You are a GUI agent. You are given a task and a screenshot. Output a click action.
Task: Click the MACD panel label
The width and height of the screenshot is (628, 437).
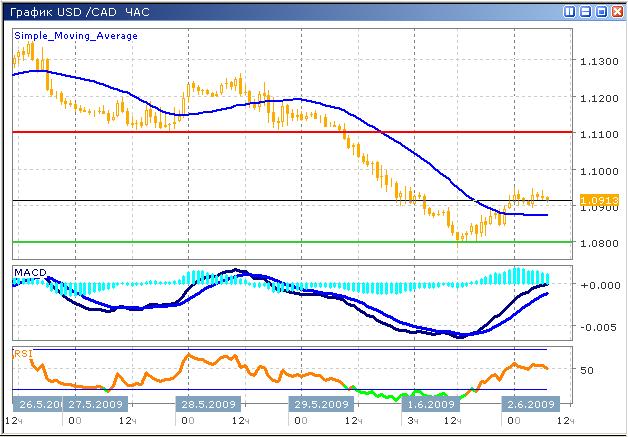coord(29,271)
